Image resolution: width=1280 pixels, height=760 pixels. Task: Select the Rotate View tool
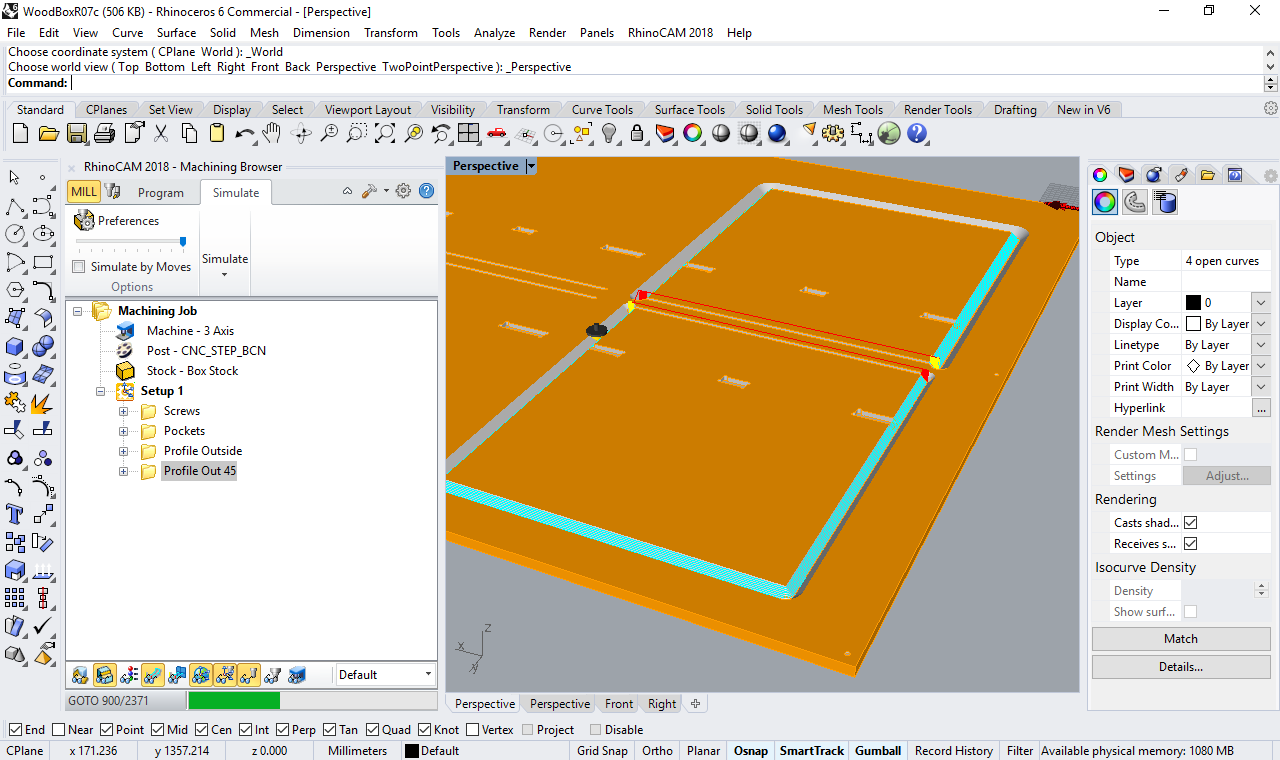coord(301,133)
